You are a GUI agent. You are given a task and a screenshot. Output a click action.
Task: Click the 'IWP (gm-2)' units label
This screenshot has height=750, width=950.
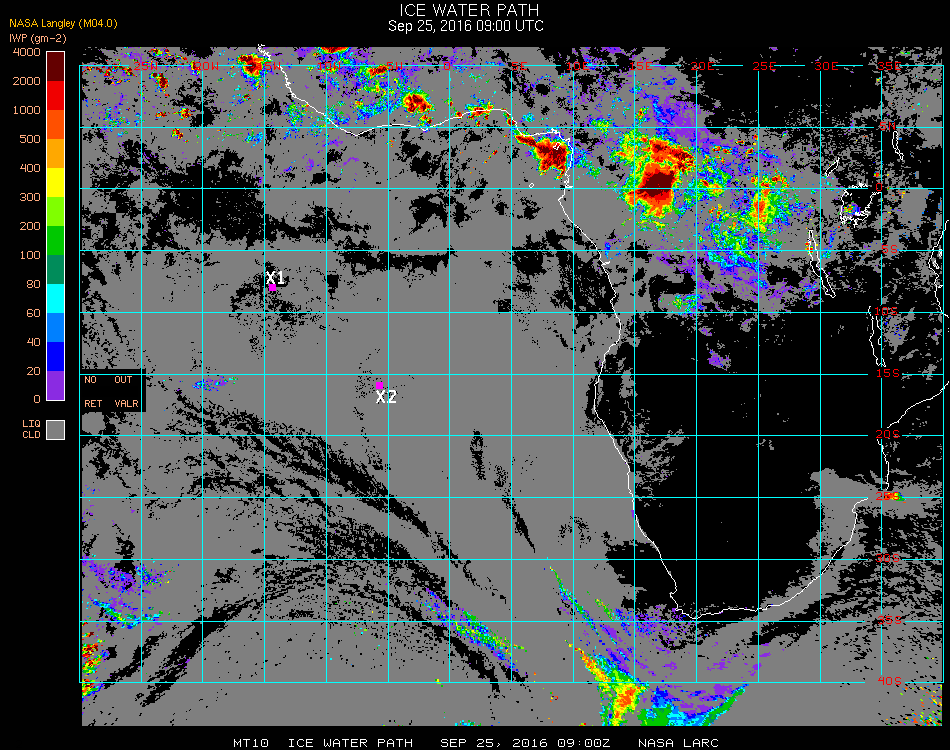pyautogui.click(x=38, y=39)
